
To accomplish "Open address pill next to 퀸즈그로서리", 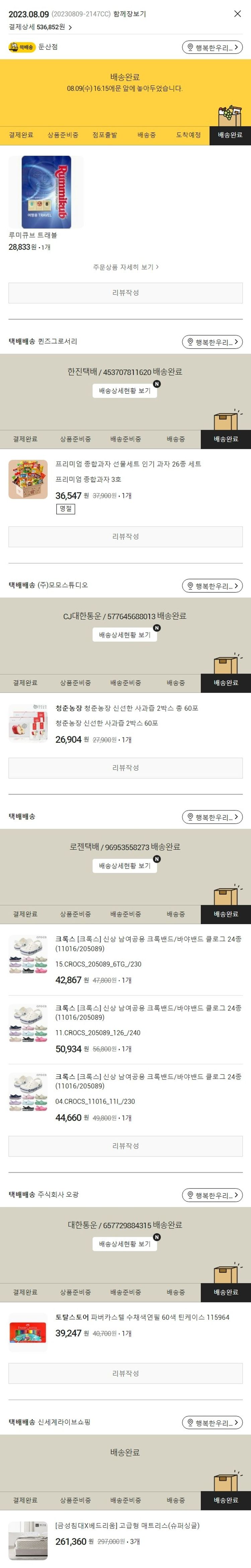I will [212, 342].
